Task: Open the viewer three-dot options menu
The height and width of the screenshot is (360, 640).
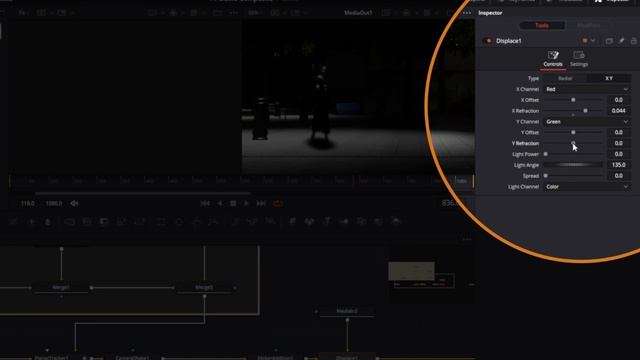Action: click(x=467, y=13)
